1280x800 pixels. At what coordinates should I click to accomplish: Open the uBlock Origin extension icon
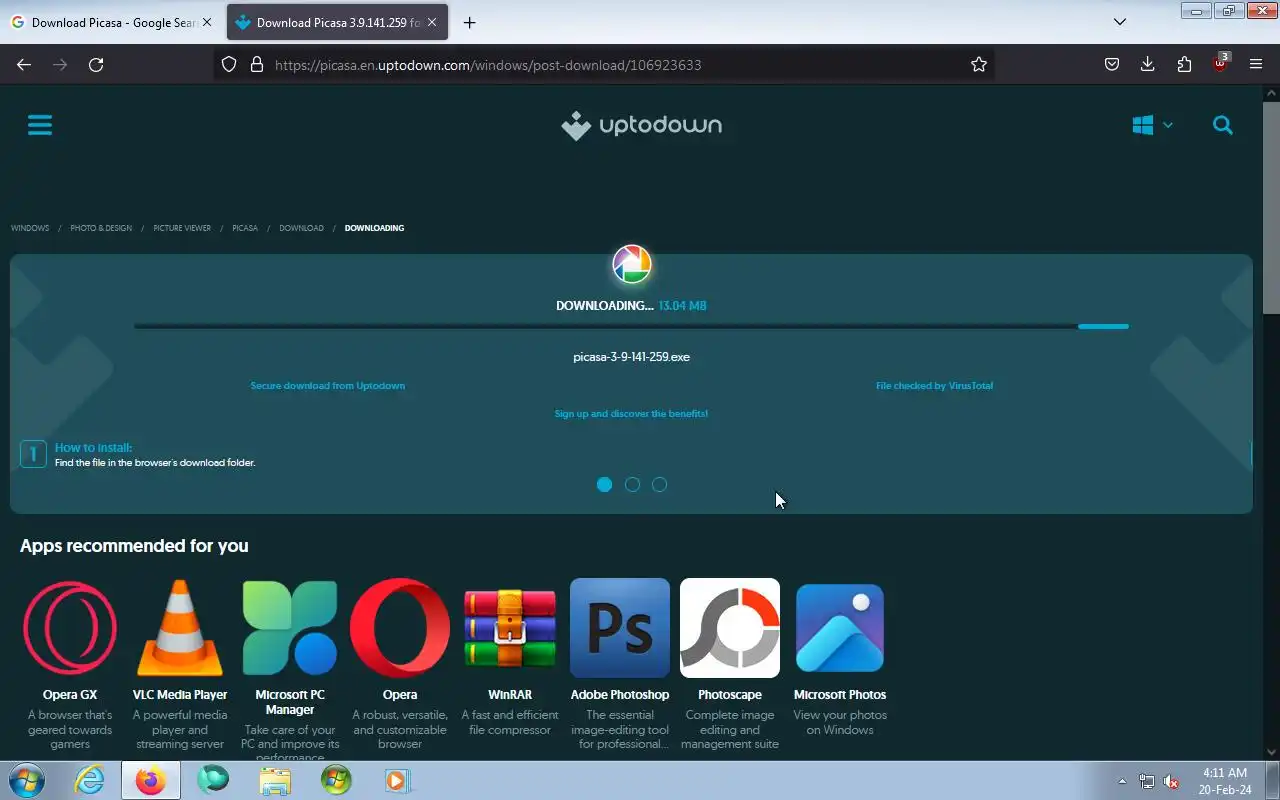[1220, 63]
